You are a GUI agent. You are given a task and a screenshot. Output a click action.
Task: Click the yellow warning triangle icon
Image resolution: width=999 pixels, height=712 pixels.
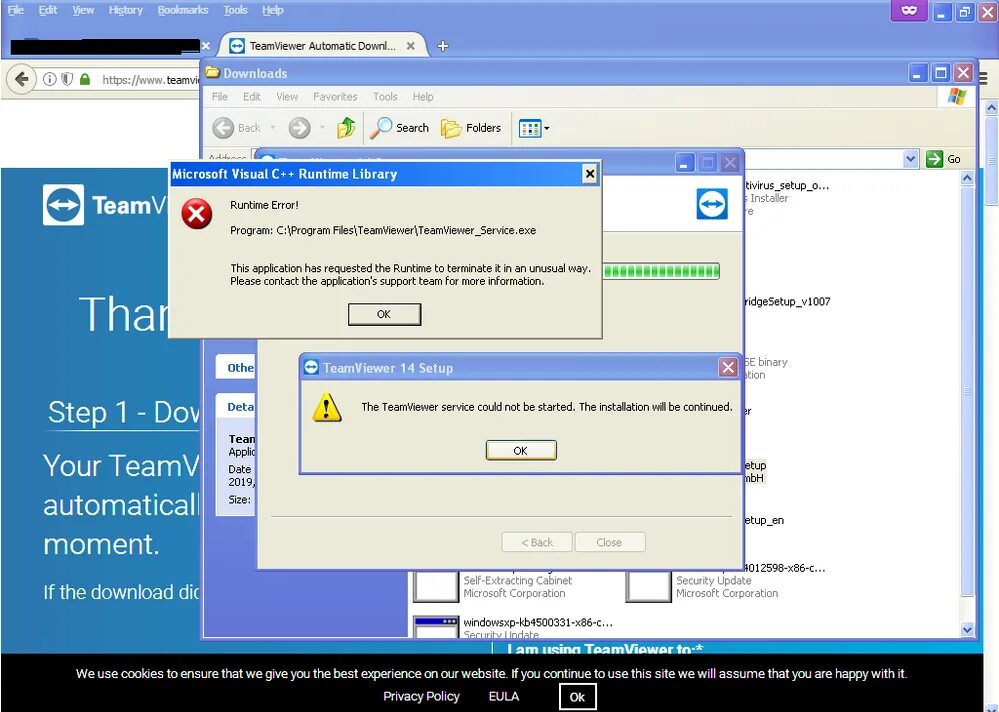click(x=327, y=408)
